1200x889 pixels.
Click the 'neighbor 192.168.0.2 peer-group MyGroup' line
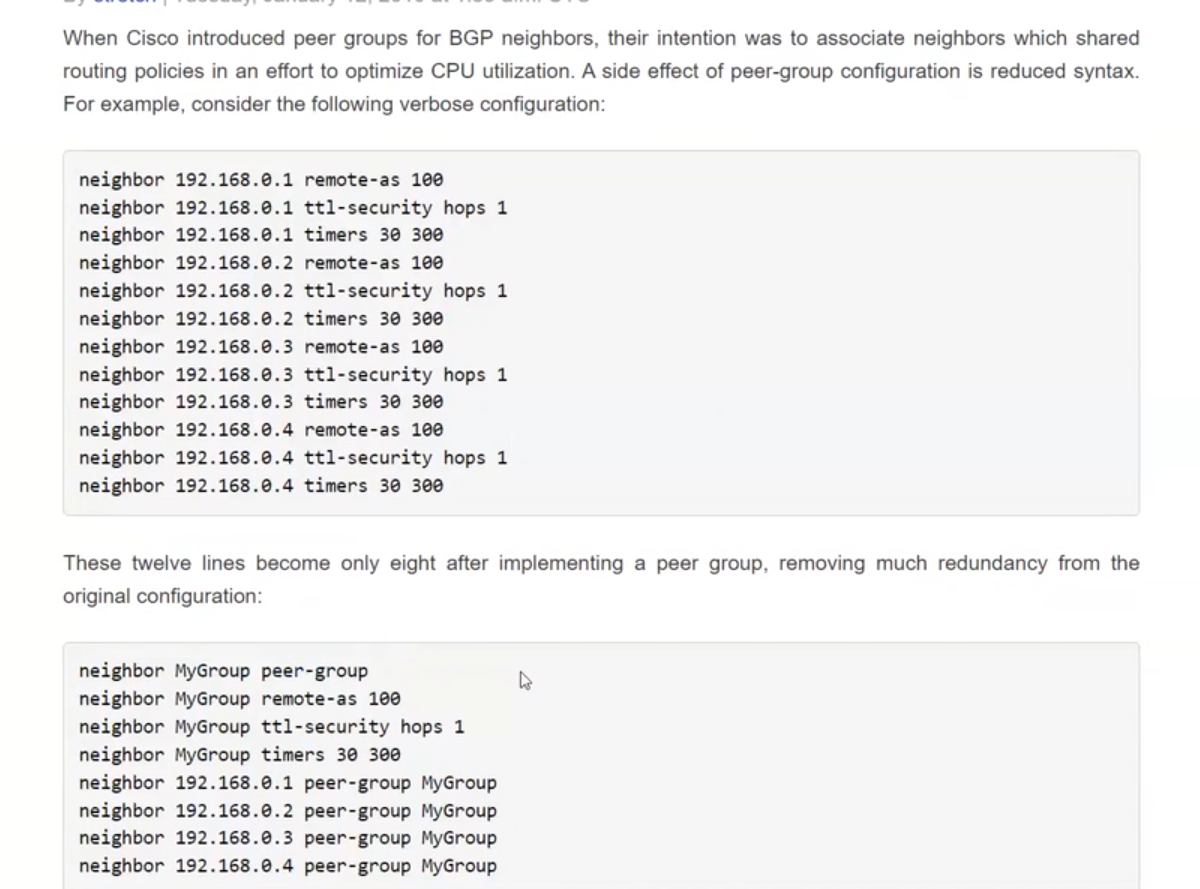[287, 811]
